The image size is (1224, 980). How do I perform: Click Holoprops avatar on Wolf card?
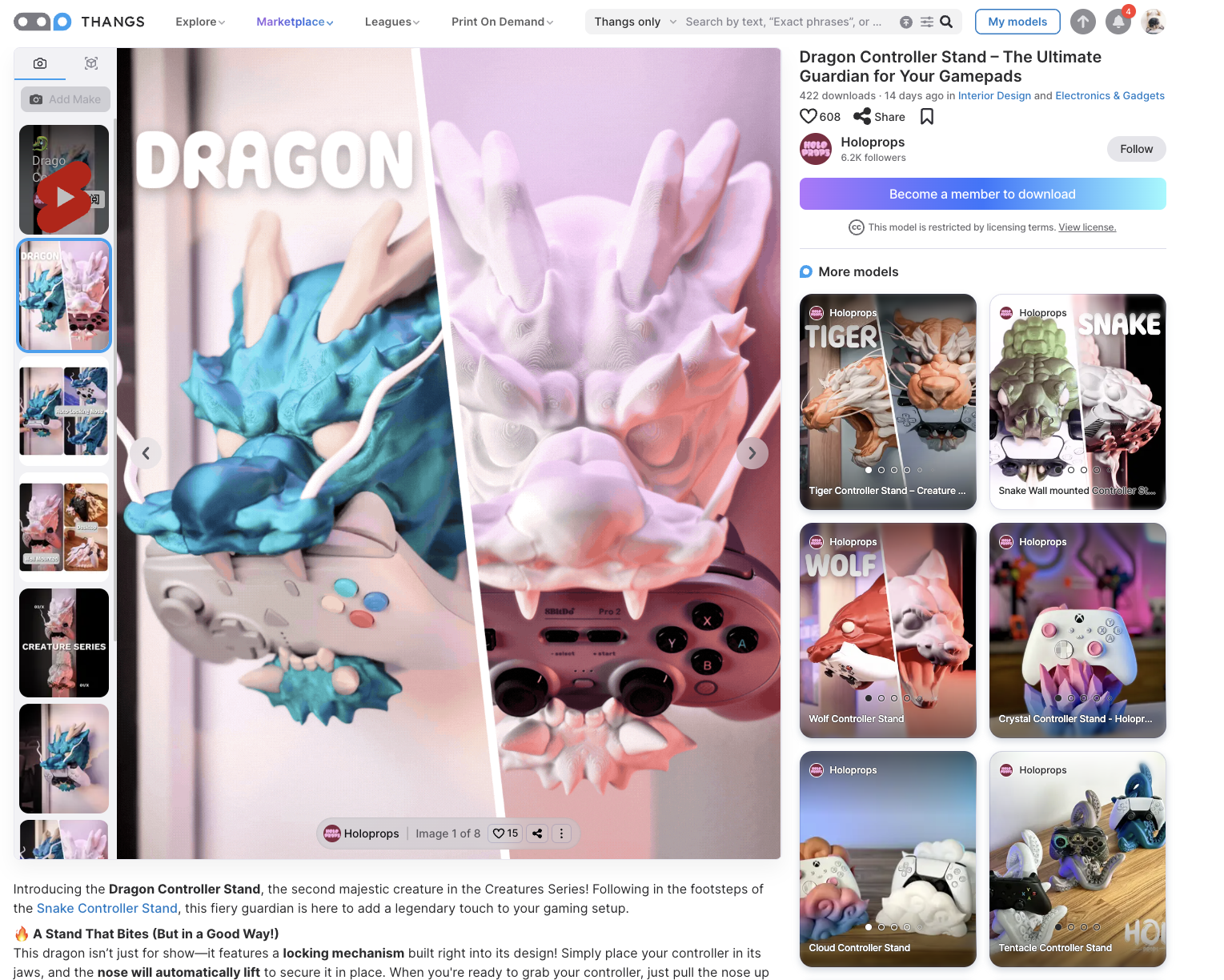point(817,542)
